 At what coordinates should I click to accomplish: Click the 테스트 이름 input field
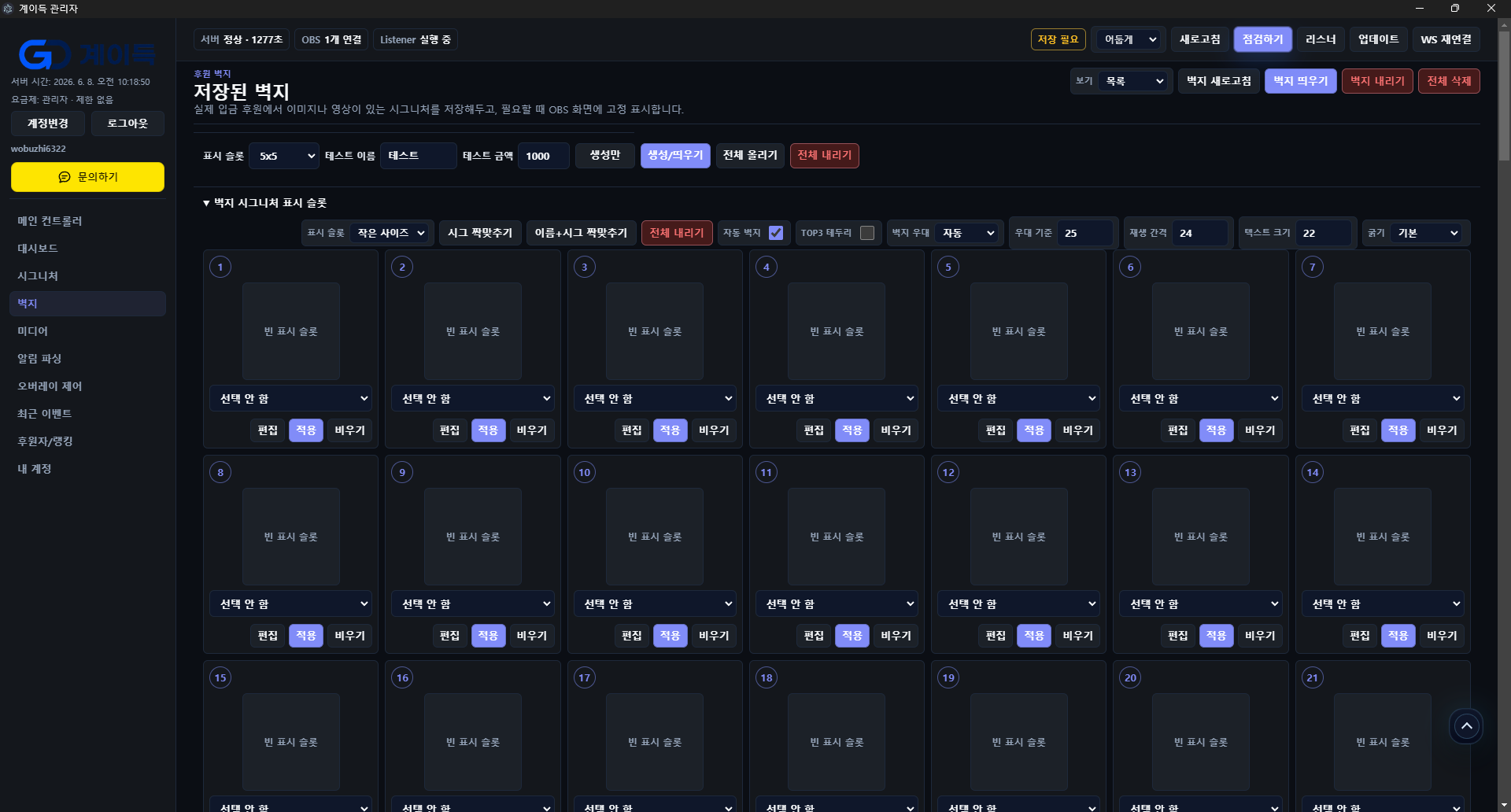coord(418,156)
